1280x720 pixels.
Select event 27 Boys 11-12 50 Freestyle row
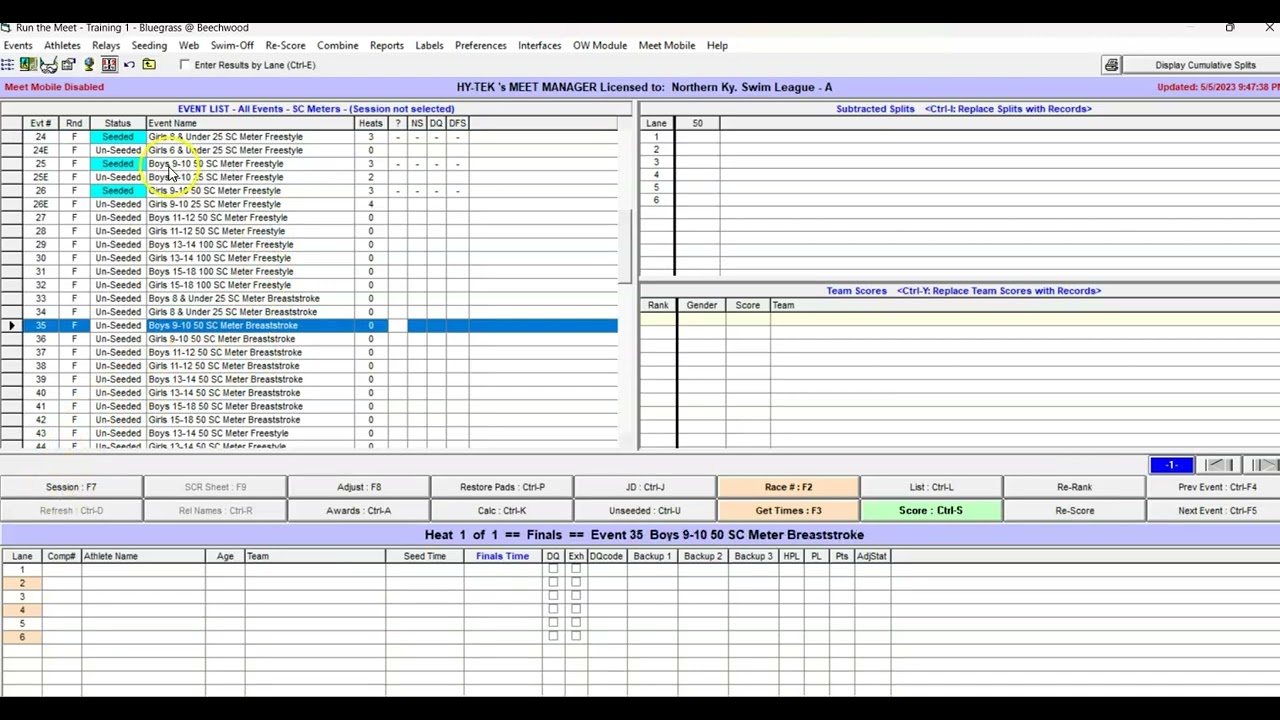(x=310, y=217)
